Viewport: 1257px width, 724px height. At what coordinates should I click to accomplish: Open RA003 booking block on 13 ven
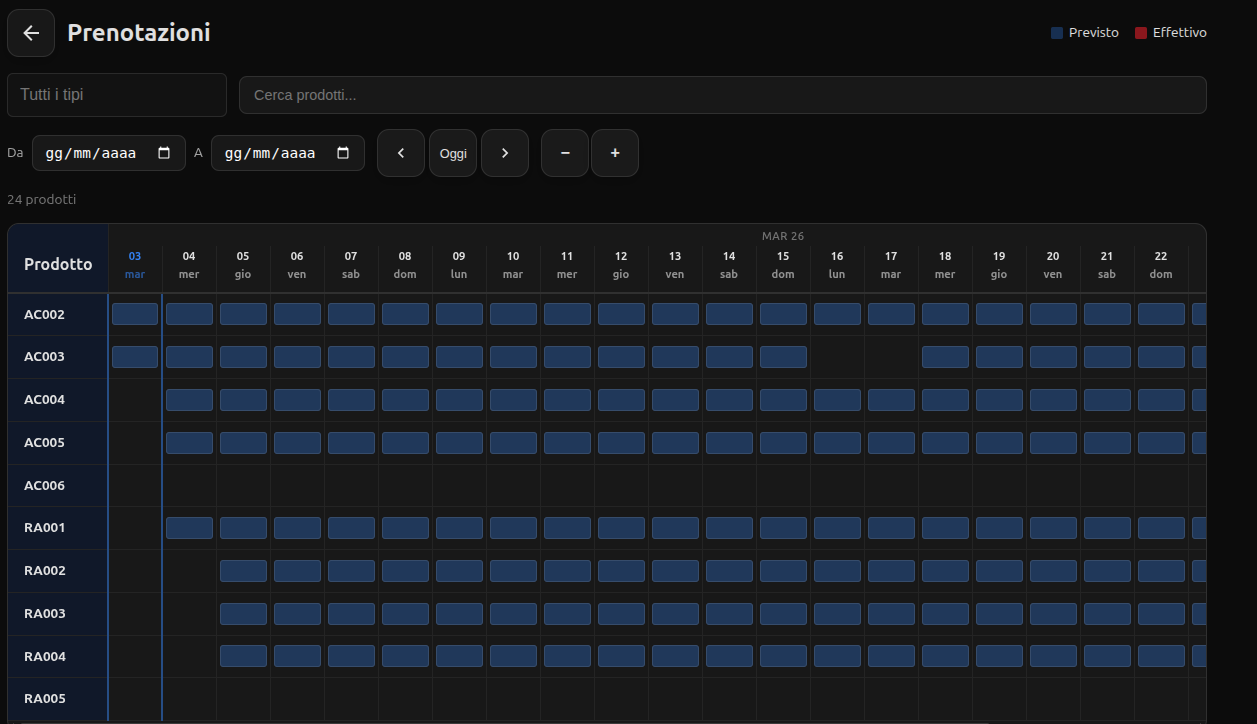tap(675, 614)
